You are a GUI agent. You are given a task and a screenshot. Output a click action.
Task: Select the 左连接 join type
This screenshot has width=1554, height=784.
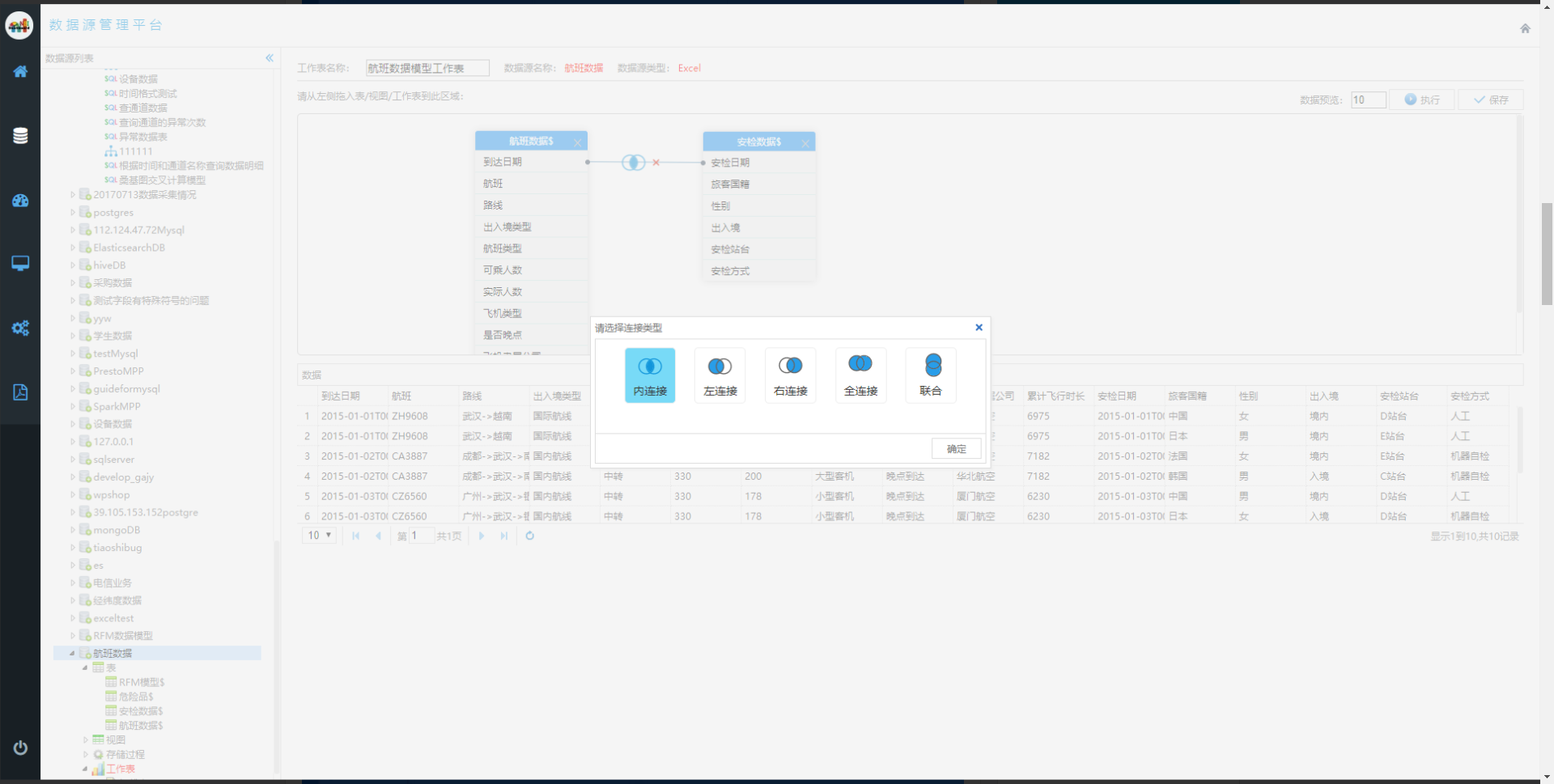click(720, 375)
